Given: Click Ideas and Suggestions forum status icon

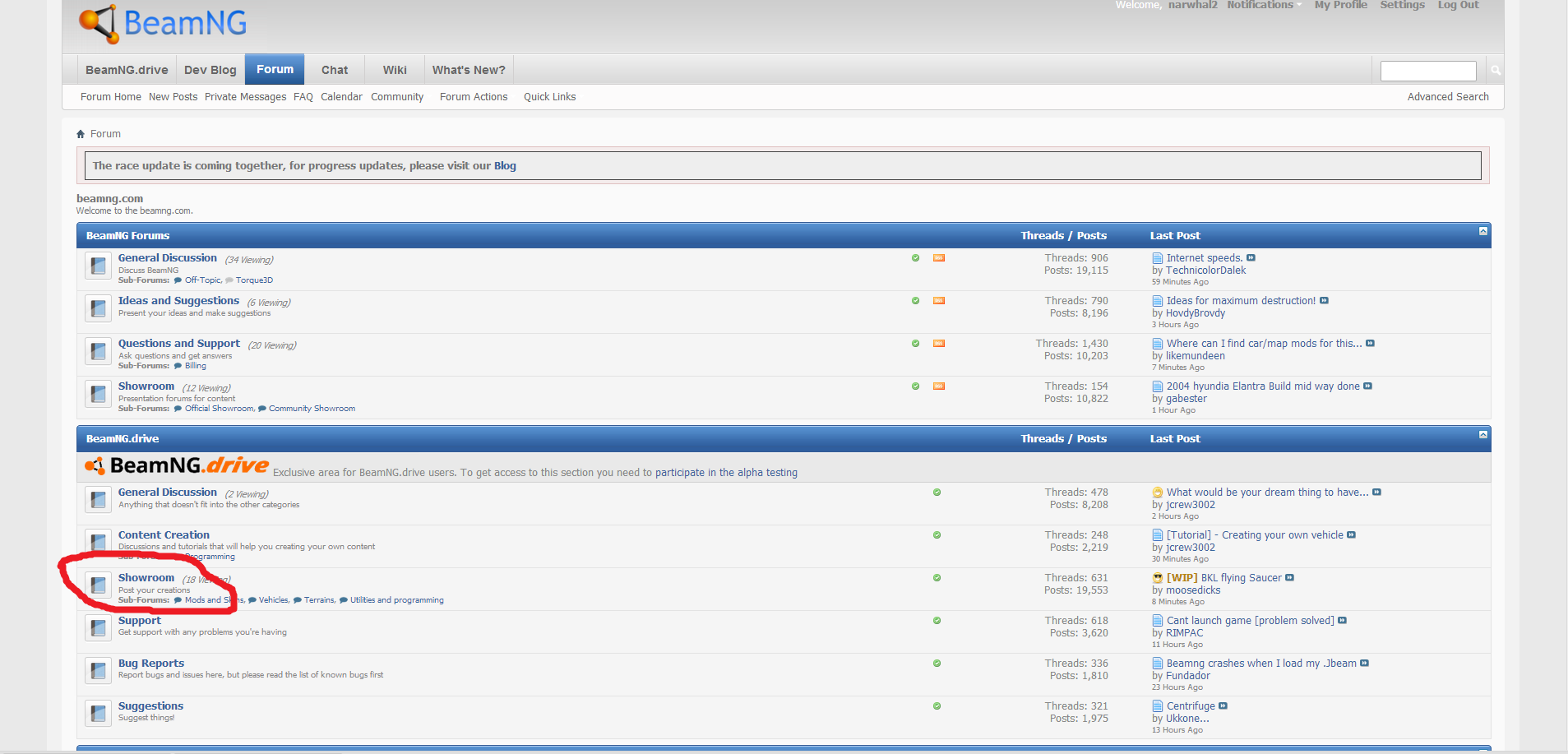Looking at the screenshot, I should pos(98,308).
